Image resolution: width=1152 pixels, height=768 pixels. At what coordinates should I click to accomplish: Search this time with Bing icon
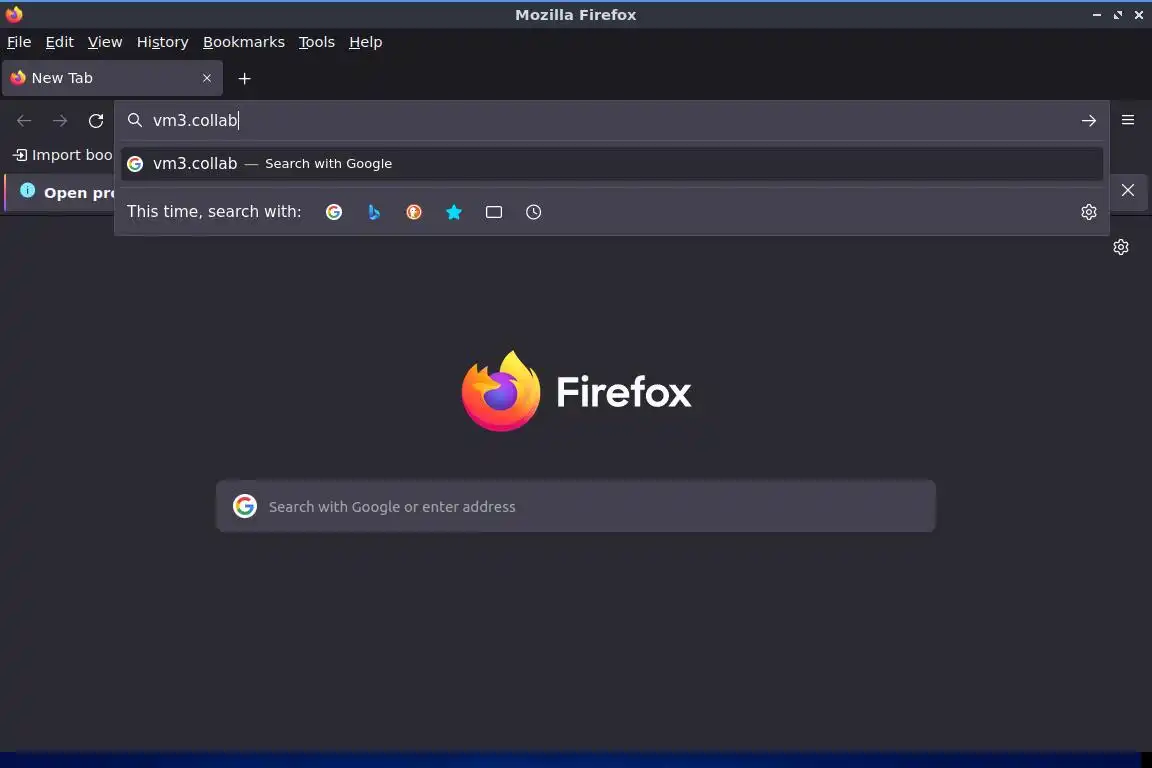coord(374,212)
